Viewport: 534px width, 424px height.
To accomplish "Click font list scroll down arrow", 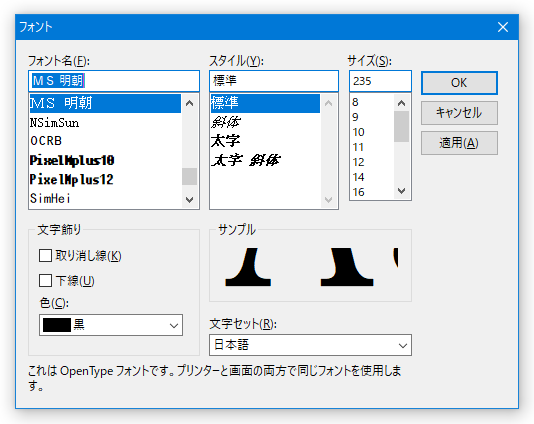I will pos(190,200).
